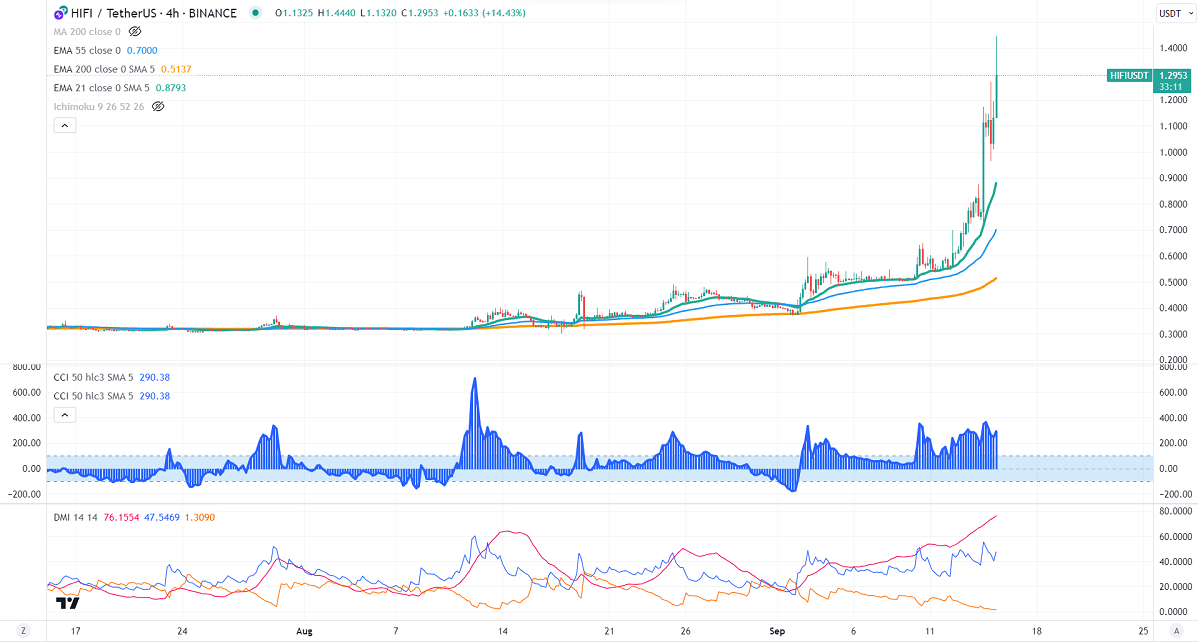Select the lower CCI 50 hlc3 SMA 5 legend
The height and width of the screenshot is (644, 1198).
[x=93, y=396]
